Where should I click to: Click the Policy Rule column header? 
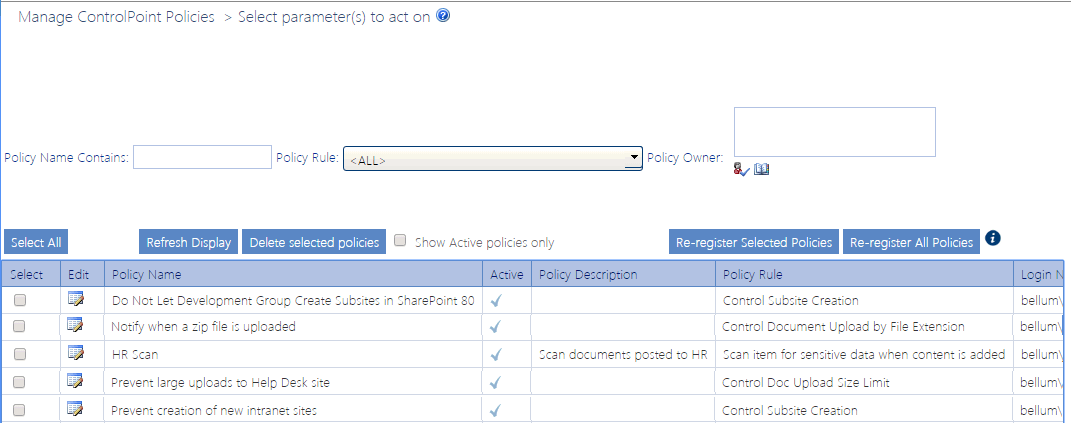point(752,274)
